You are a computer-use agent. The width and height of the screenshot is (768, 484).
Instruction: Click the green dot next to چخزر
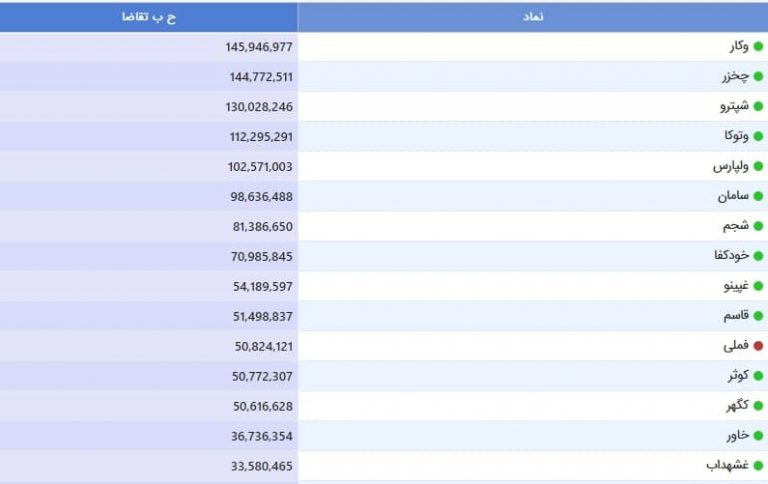(x=758, y=76)
